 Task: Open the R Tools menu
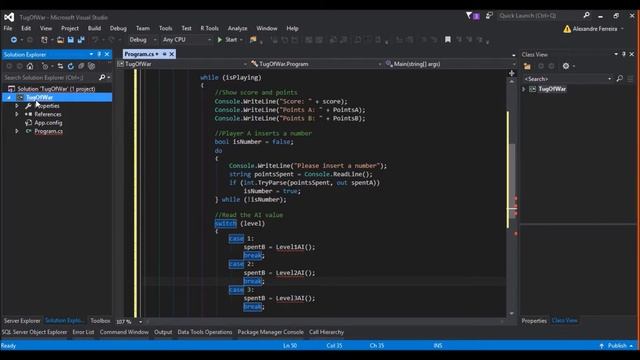(x=209, y=28)
